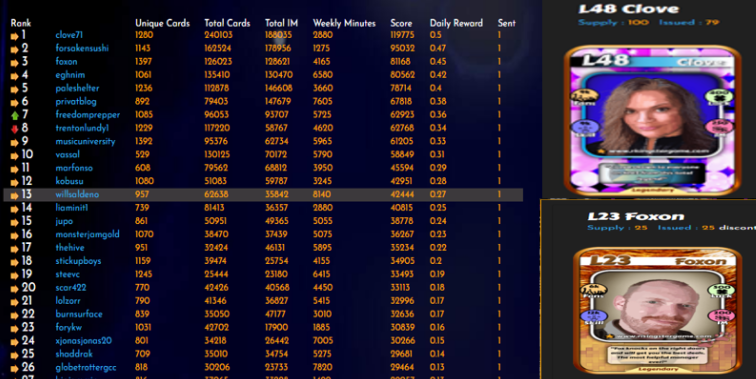Viewport: 756px width, 379px height.
Task: Click the pink IM badge on L23 Foxon card
Action: [722, 318]
